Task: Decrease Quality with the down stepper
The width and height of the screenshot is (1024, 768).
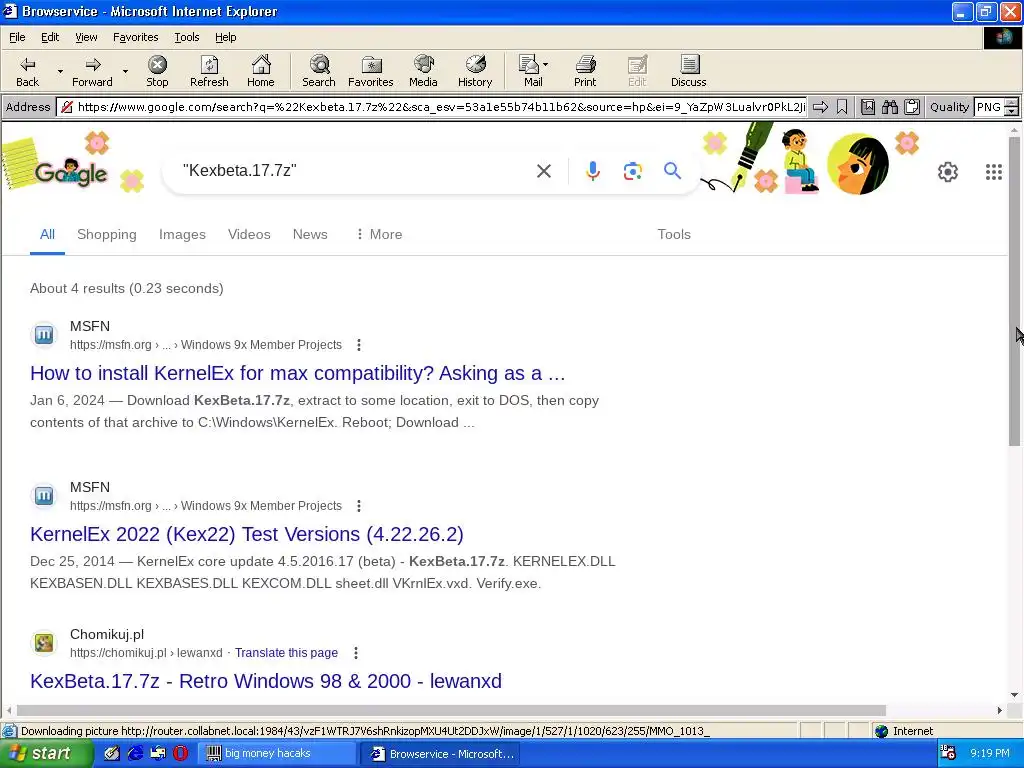Action: [x=1012, y=112]
